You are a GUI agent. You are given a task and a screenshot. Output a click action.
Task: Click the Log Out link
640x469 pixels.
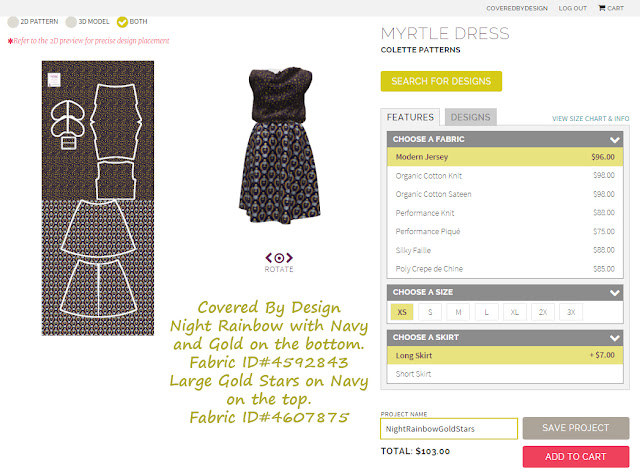pos(573,8)
